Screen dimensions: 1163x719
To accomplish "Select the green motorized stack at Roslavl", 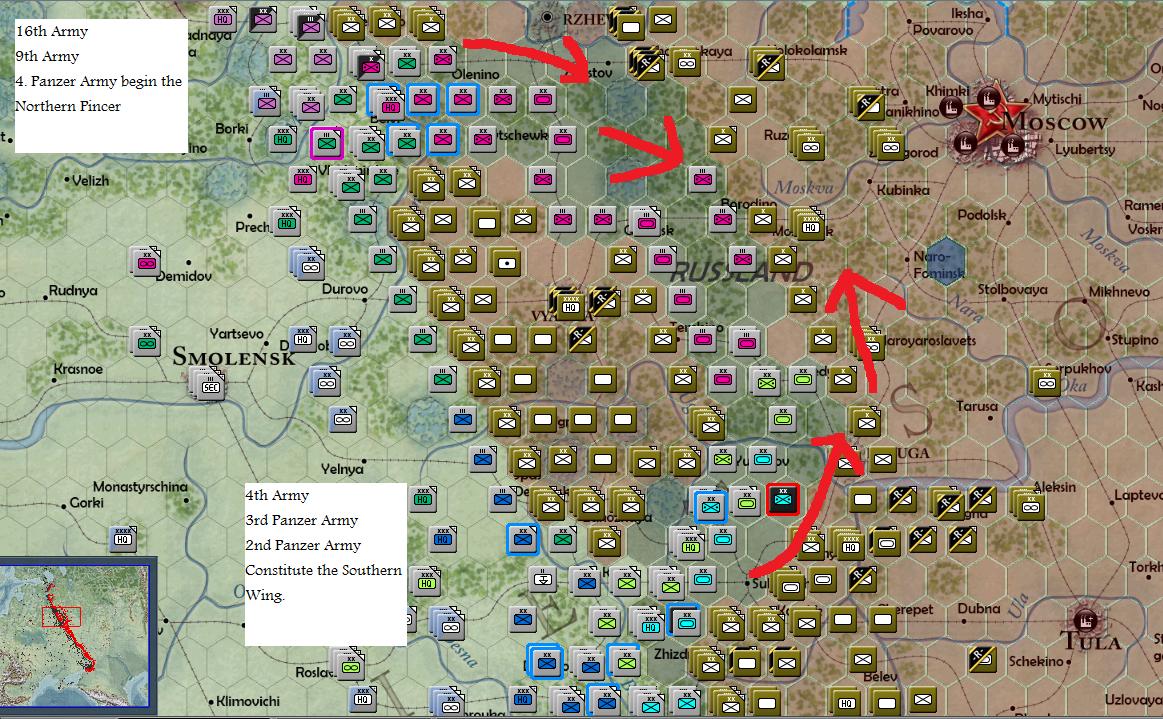I will tap(349, 666).
